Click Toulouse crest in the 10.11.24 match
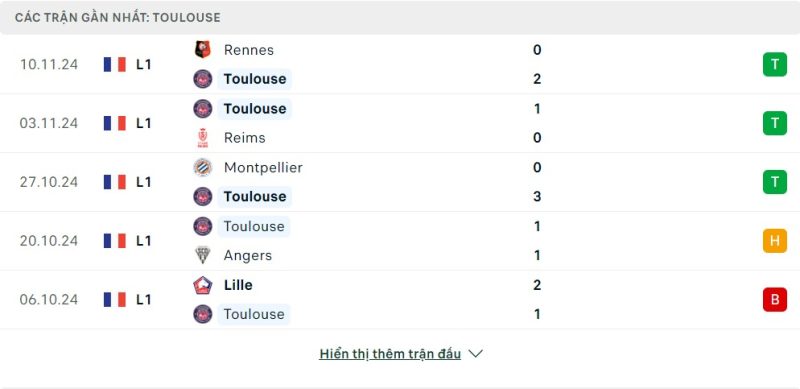The image size is (800, 389). (x=203, y=79)
